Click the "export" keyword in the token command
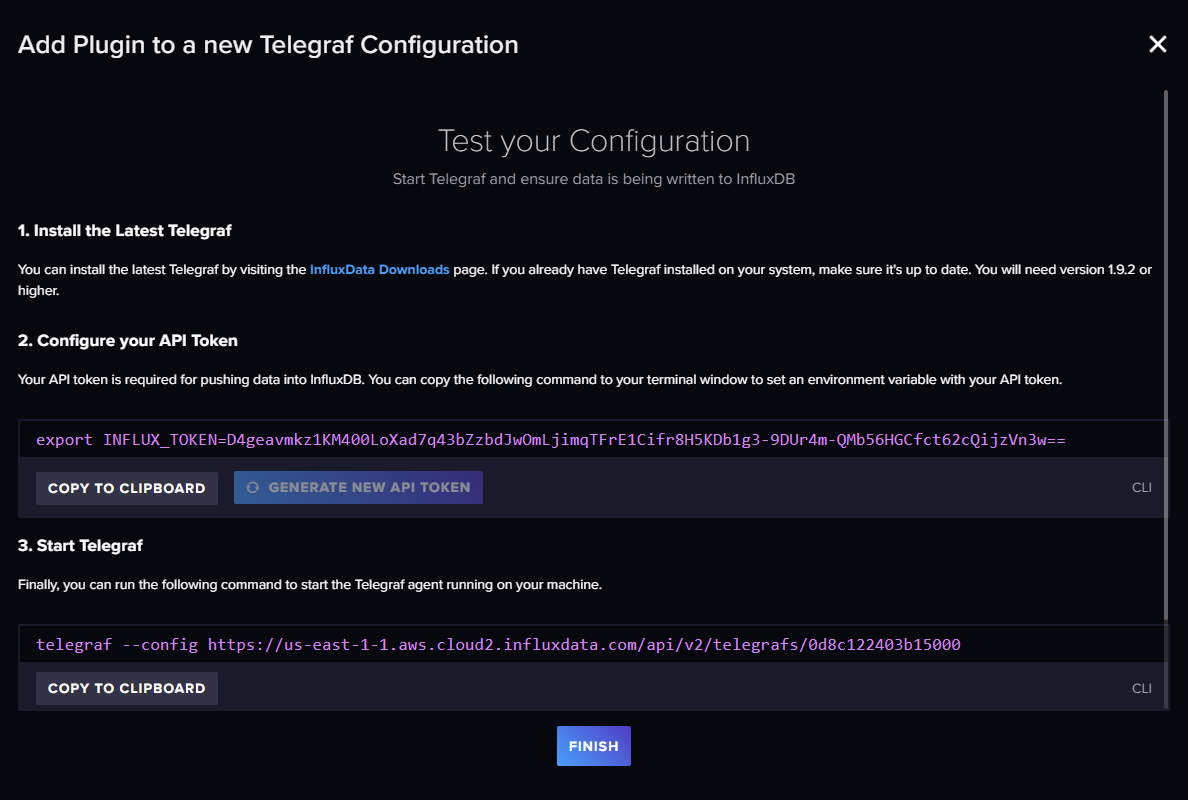This screenshot has width=1188, height=800. (x=65, y=440)
